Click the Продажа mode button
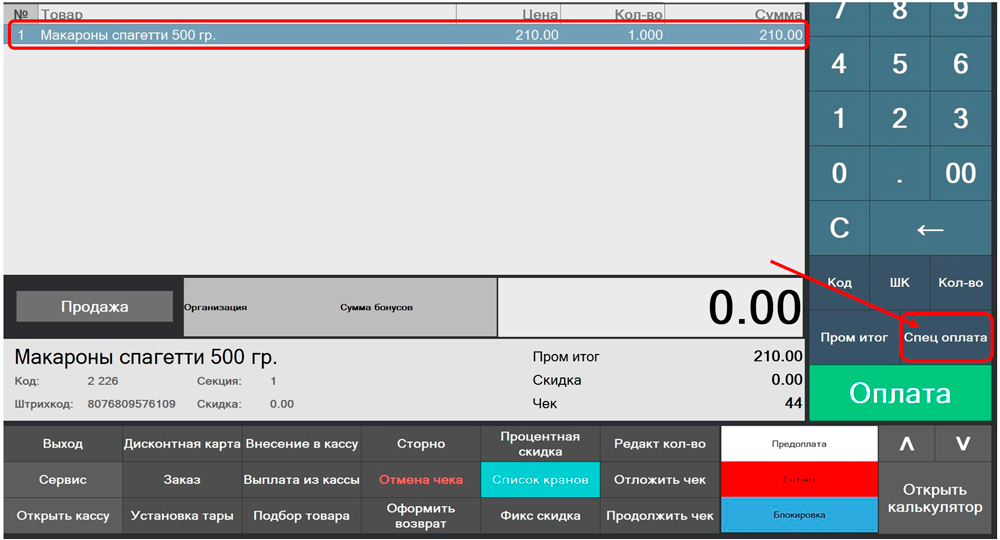1000x540 pixels. click(94, 307)
